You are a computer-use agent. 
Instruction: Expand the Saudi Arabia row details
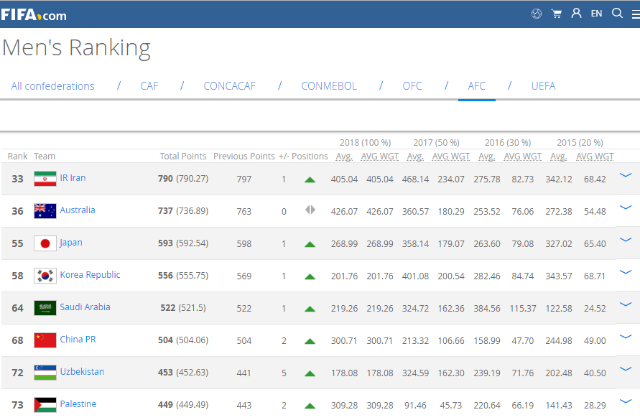tap(625, 304)
